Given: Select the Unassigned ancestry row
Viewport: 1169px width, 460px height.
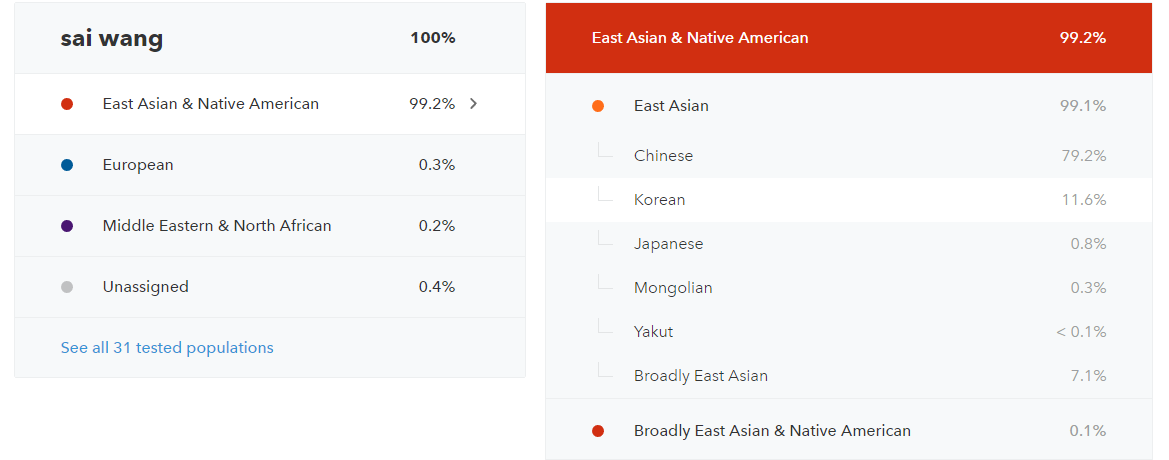Looking at the screenshot, I should pyautogui.click(x=270, y=287).
